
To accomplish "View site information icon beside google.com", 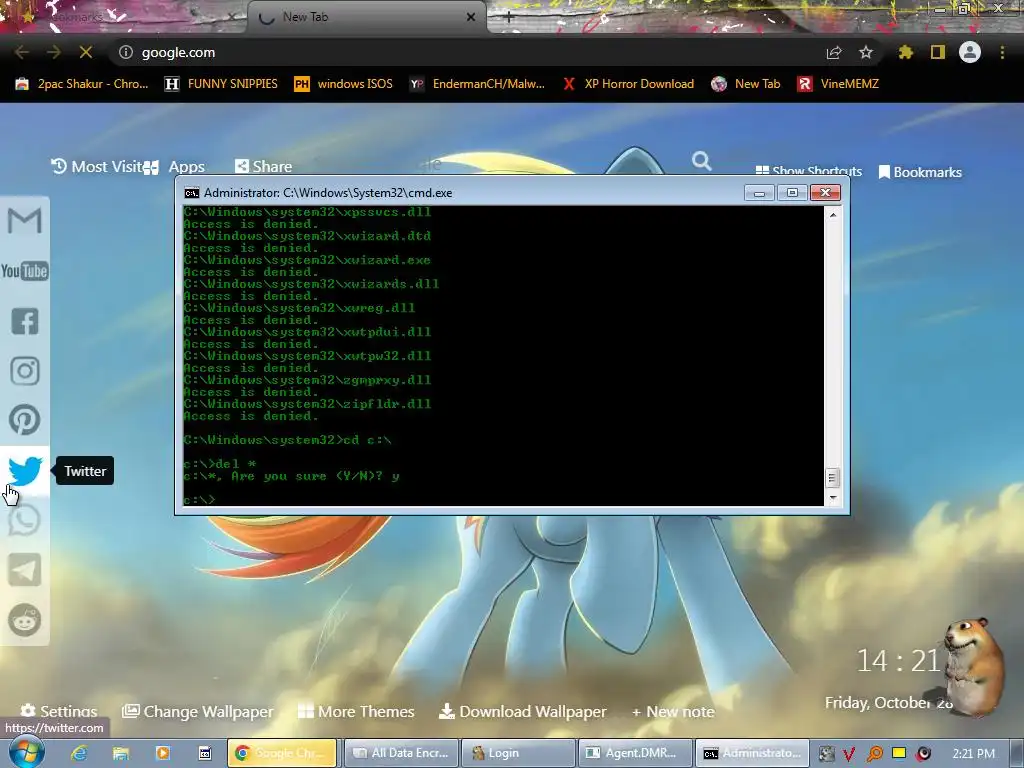I will (x=126, y=52).
